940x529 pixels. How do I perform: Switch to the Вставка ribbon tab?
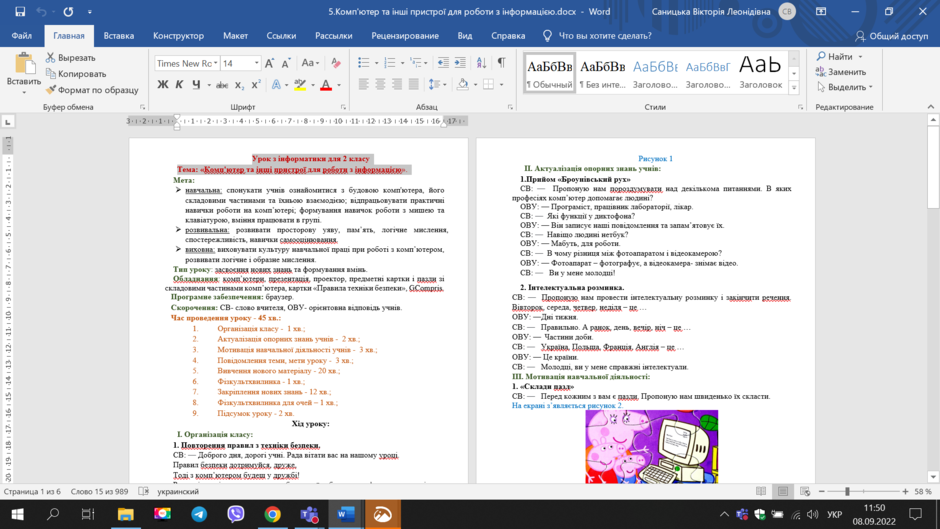[119, 36]
